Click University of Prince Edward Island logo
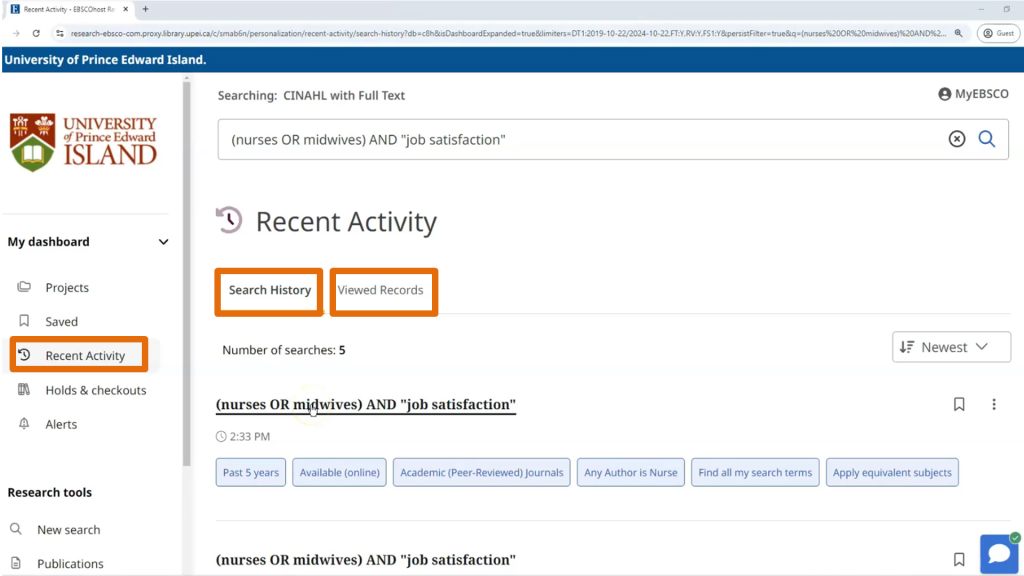 (x=84, y=142)
